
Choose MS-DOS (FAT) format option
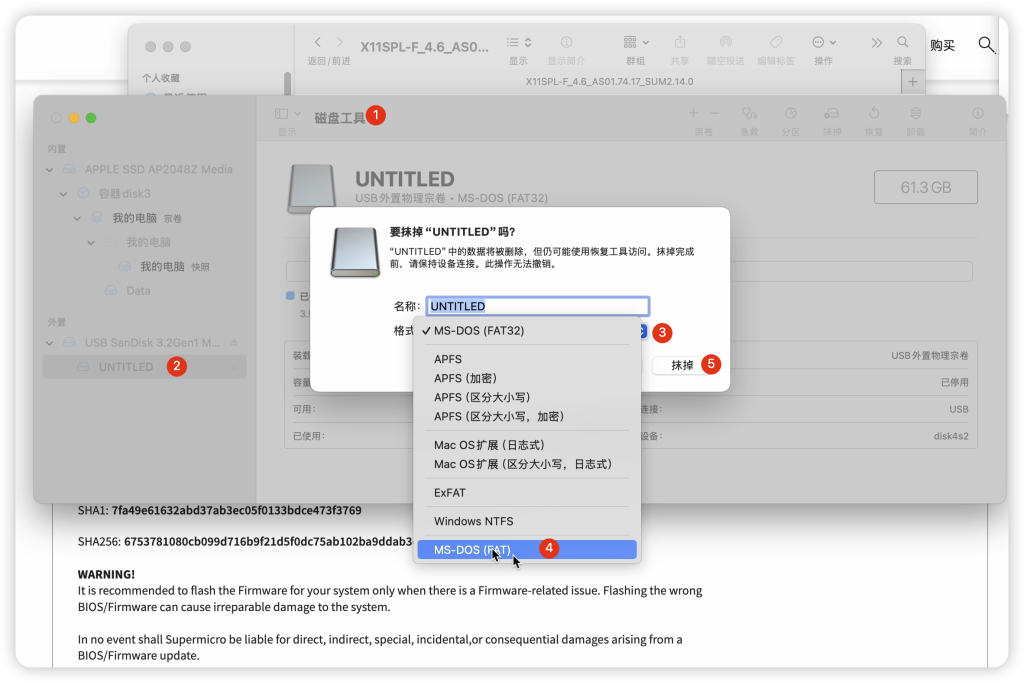(472, 550)
